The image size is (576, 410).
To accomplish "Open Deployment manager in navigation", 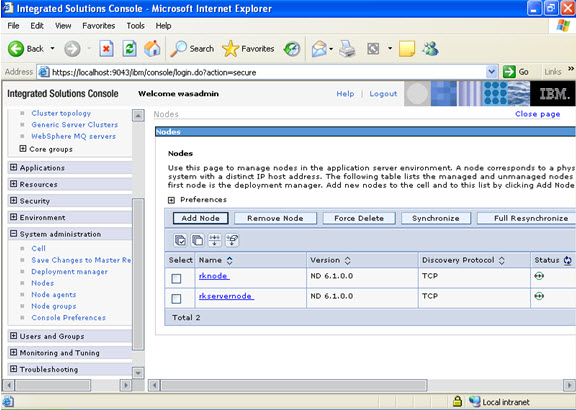I will (x=69, y=271).
